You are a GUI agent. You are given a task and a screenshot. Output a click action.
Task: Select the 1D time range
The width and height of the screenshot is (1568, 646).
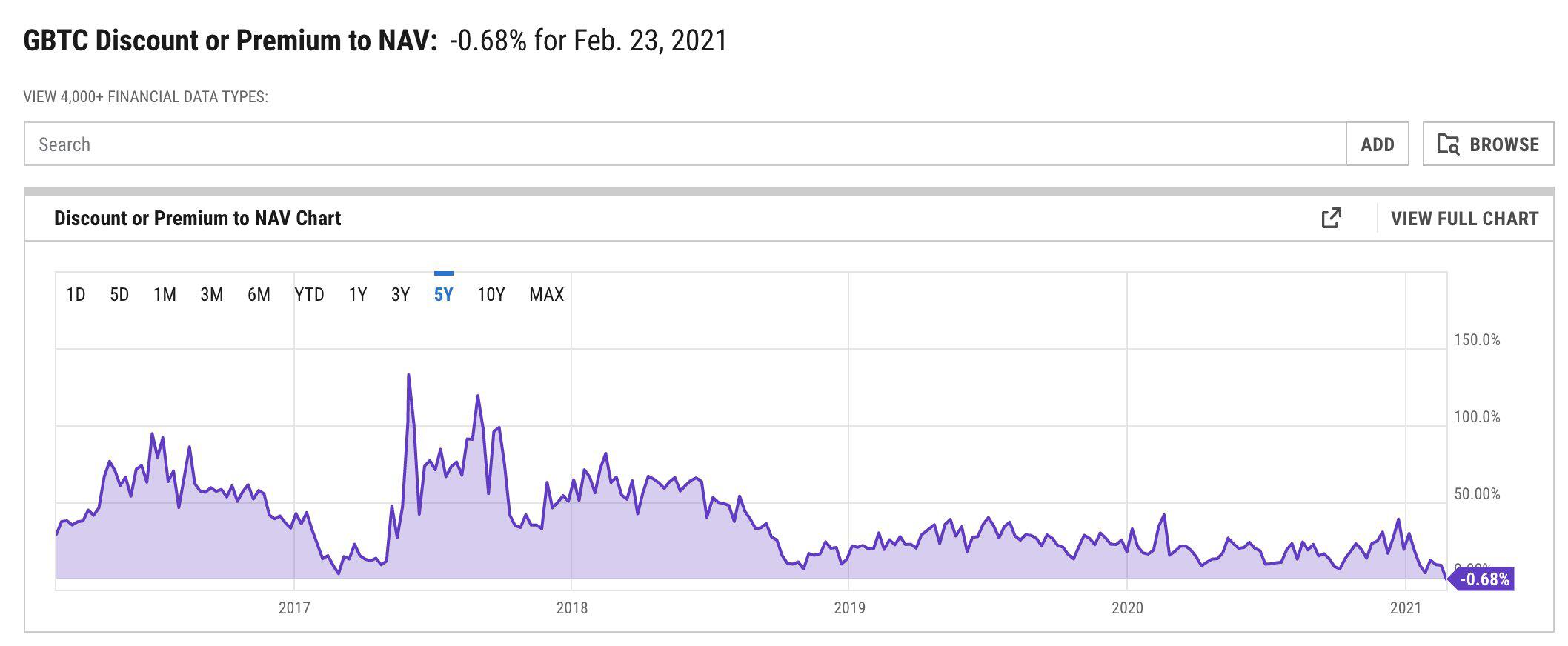(x=76, y=295)
